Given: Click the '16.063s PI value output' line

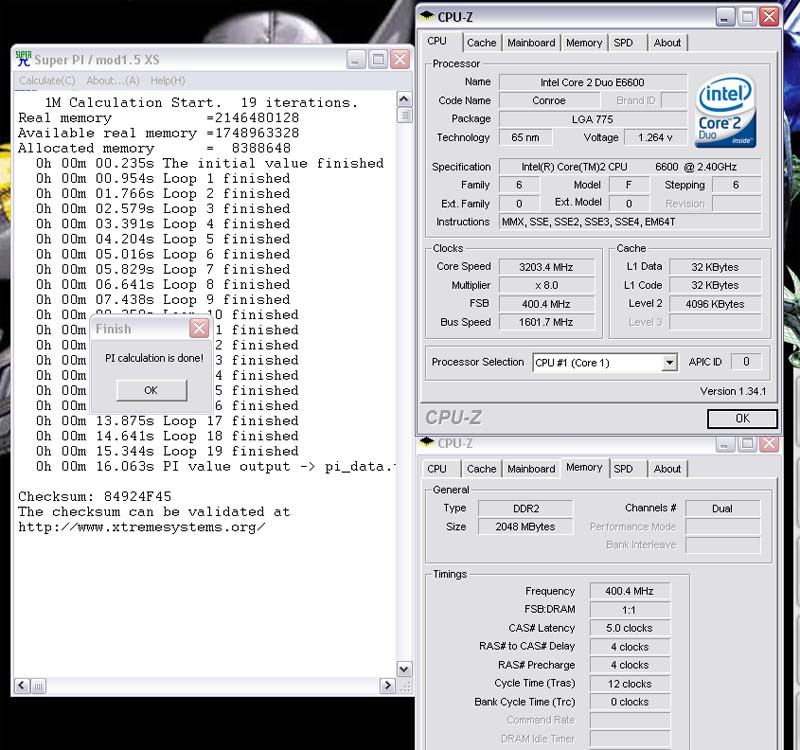Looking at the screenshot, I should pyautogui.click(x=214, y=466).
